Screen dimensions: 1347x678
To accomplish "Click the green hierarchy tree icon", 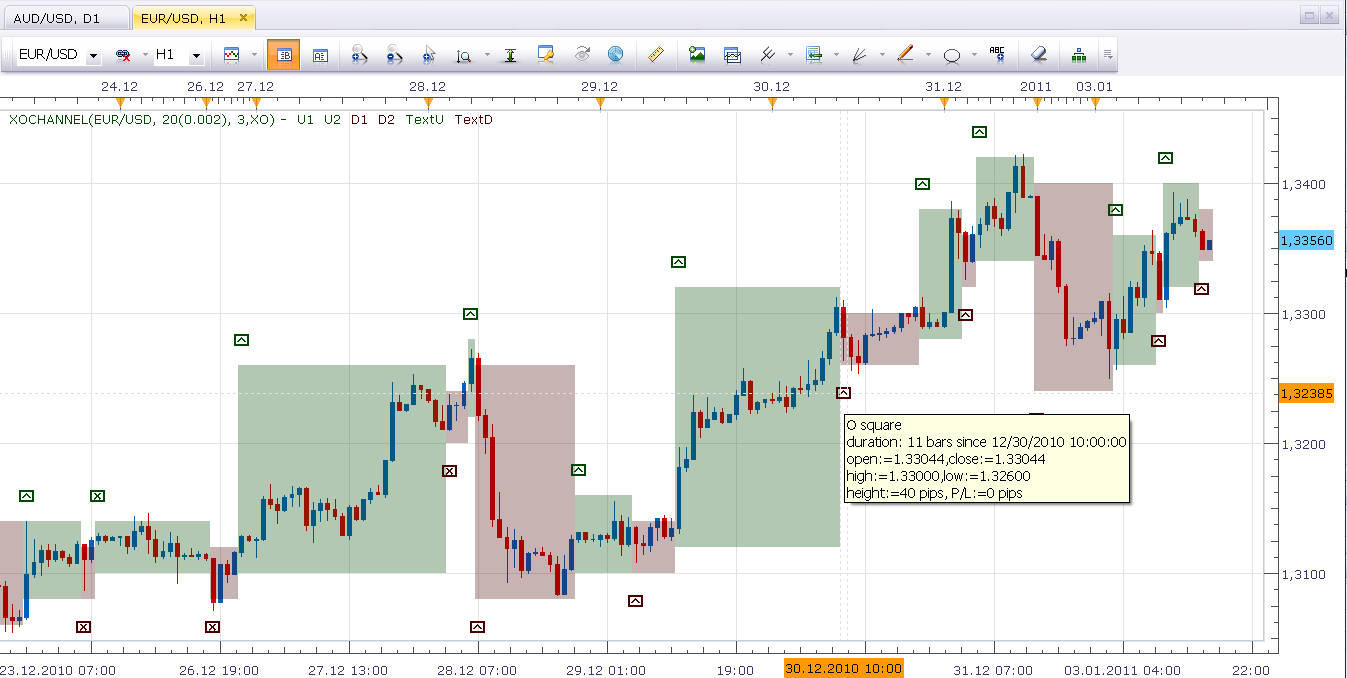I will [x=1079, y=55].
